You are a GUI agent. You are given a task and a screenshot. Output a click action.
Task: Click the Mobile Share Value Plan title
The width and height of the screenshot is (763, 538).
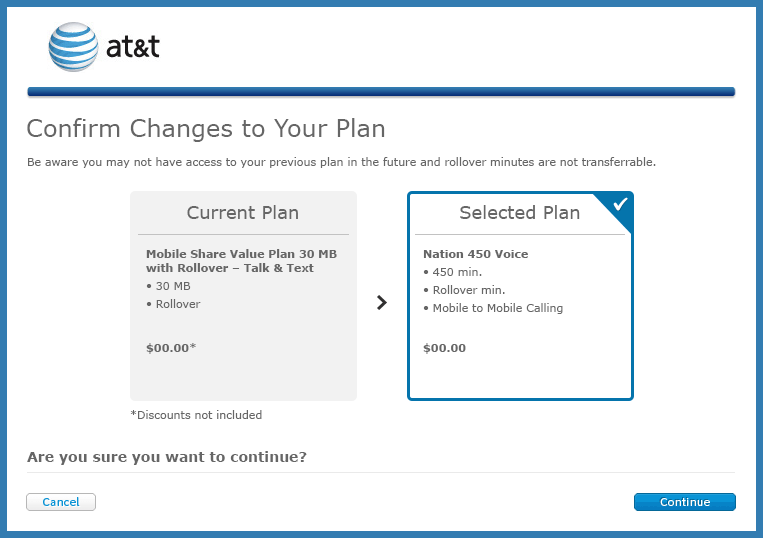(241, 261)
